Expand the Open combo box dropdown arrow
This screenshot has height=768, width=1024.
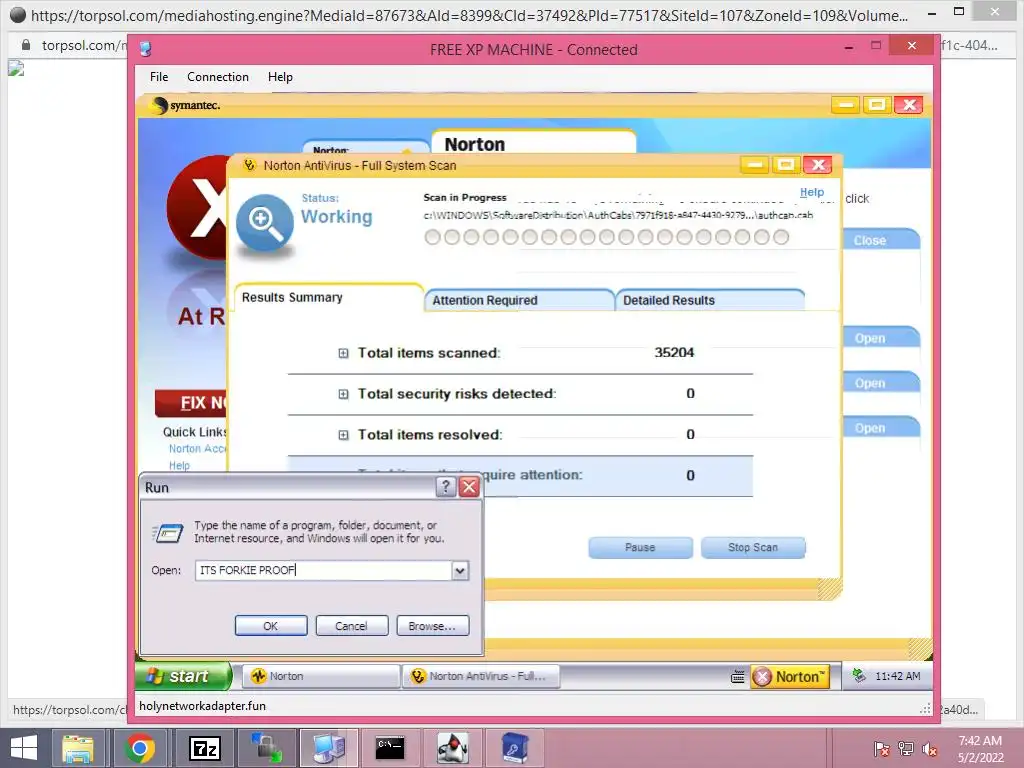(460, 570)
